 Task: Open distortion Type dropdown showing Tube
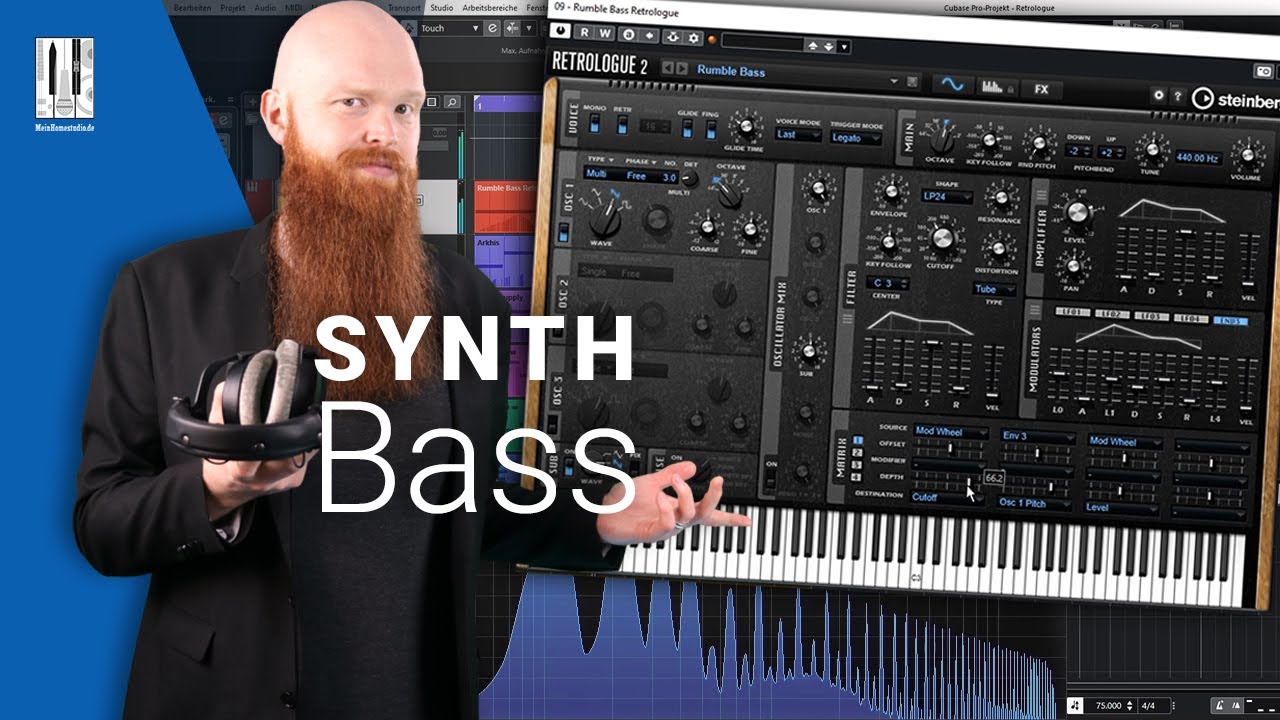click(994, 290)
